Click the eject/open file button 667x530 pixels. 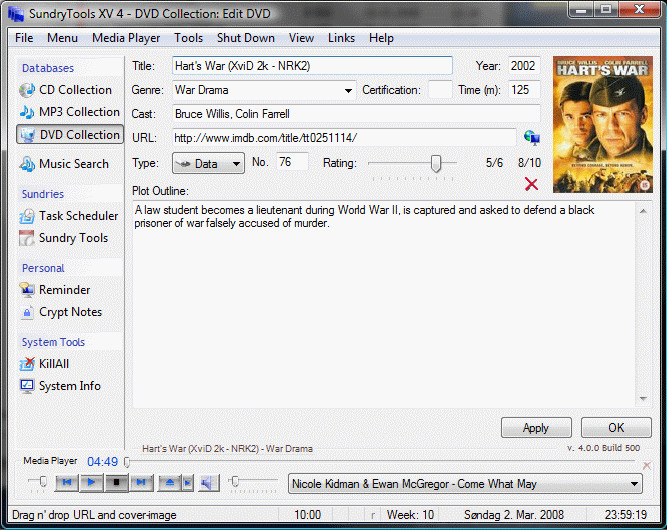(169, 482)
